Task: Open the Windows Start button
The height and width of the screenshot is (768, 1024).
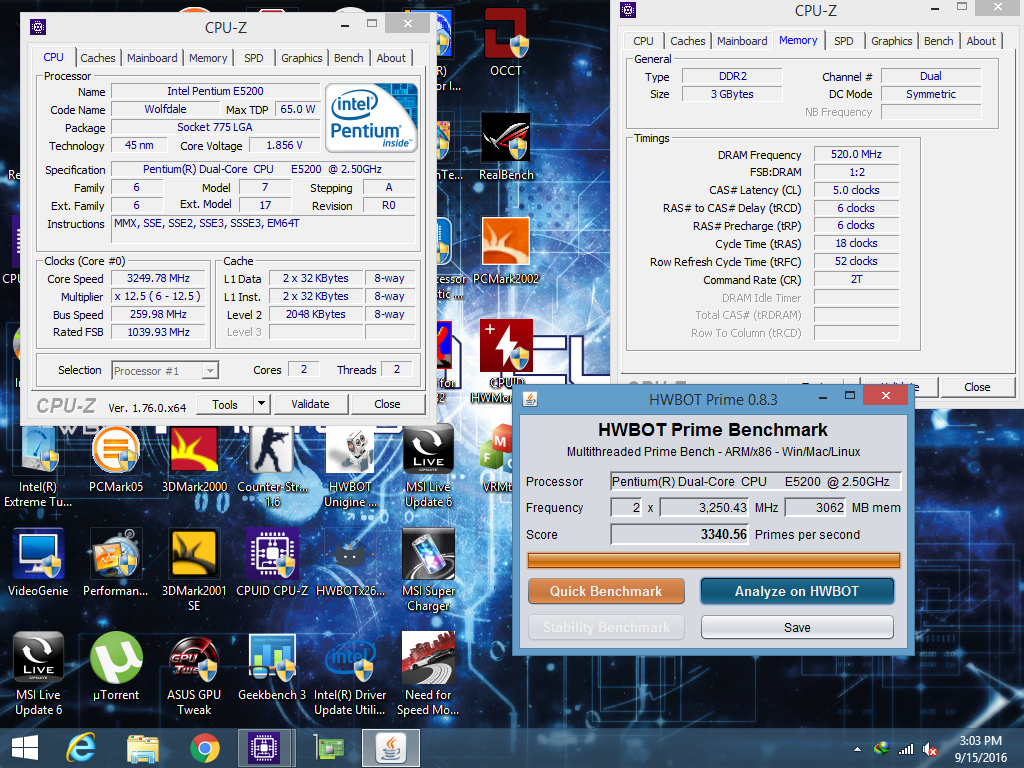Action: 25,748
